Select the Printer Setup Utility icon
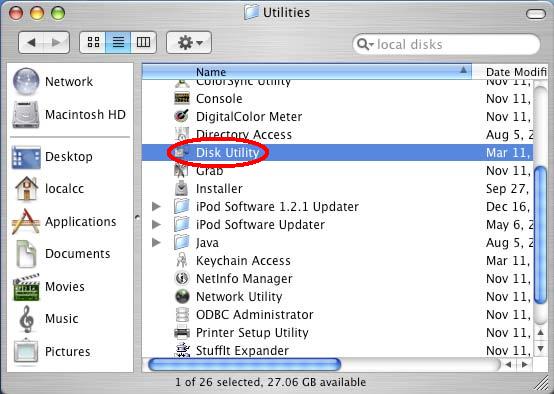The height and width of the screenshot is (394, 554). coord(182,333)
